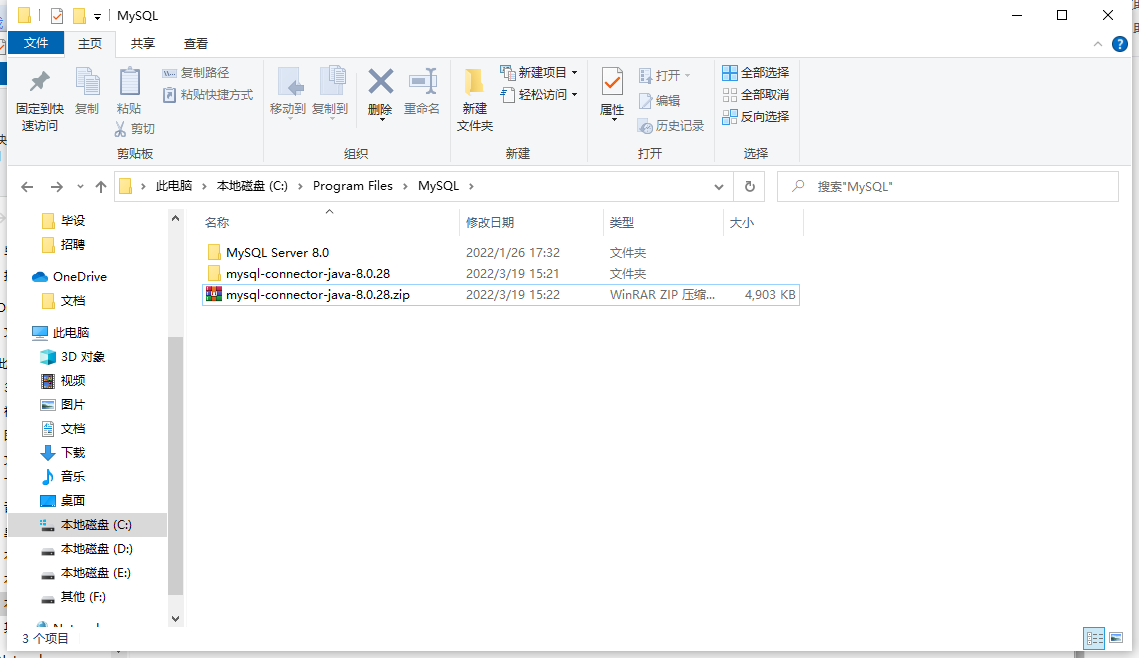This screenshot has height=658, width=1139.
Task: Create a new folder
Action: coord(475,99)
